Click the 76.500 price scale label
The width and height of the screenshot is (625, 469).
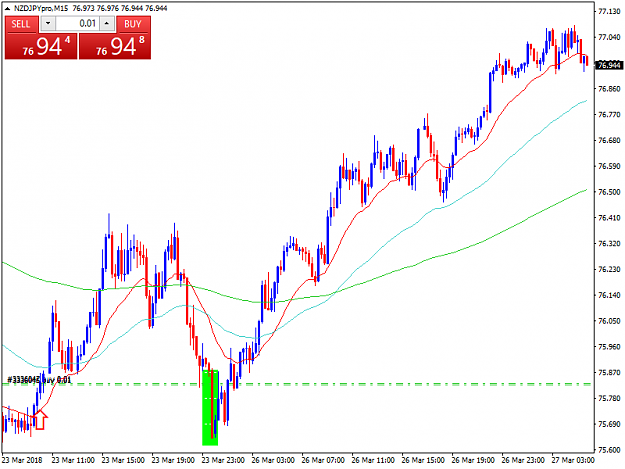609,192
